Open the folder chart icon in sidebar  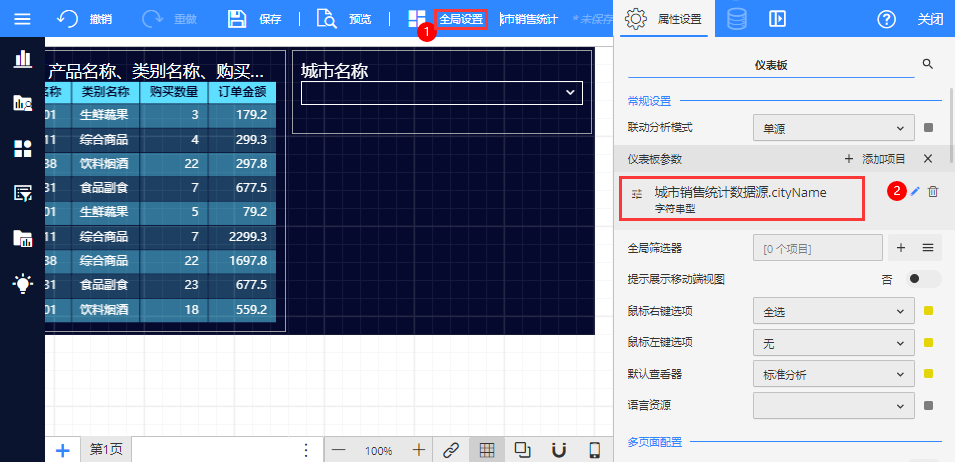[23, 239]
